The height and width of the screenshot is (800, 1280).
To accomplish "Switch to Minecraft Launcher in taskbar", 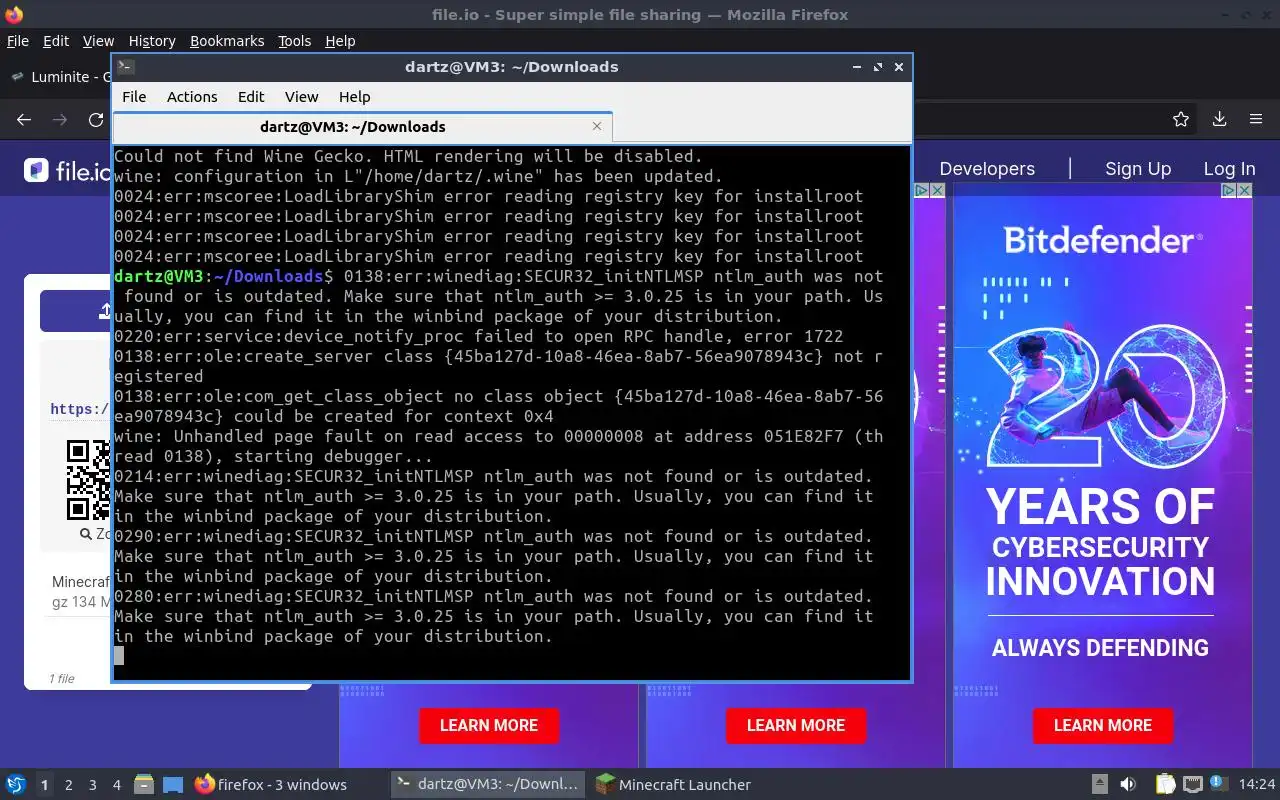I will (x=673, y=785).
